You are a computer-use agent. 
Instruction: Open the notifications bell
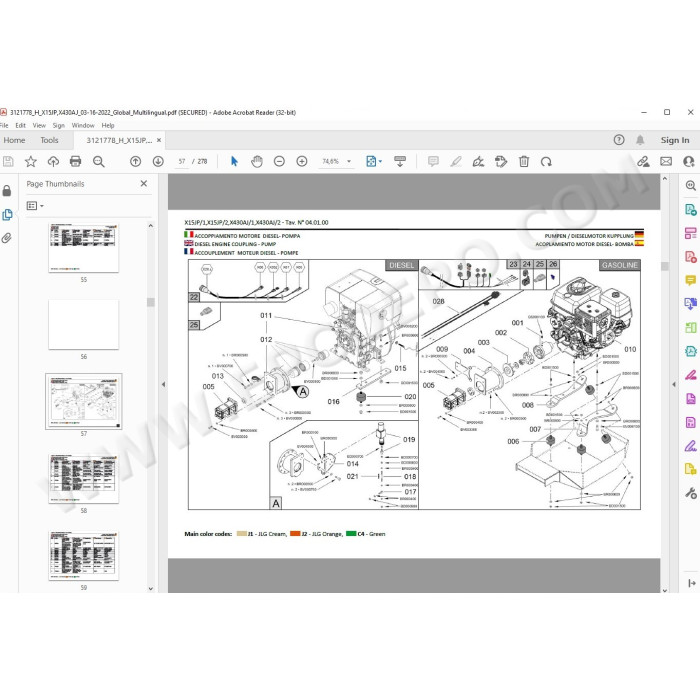(640, 140)
